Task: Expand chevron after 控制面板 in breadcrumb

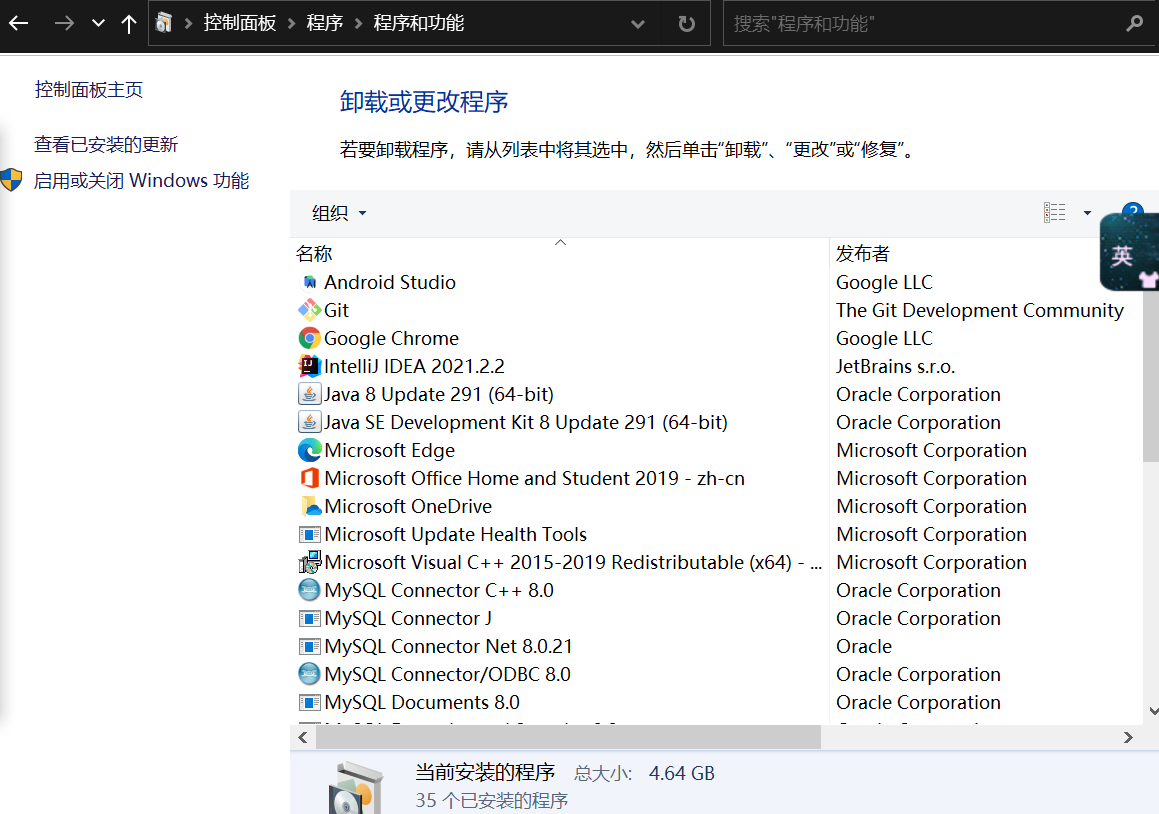Action: [x=291, y=24]
